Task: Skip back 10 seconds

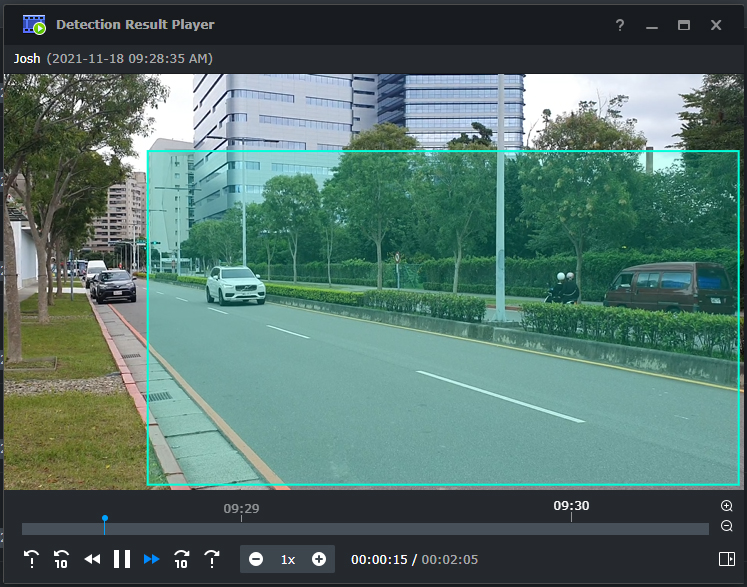Action: click(x=62, y=559)
